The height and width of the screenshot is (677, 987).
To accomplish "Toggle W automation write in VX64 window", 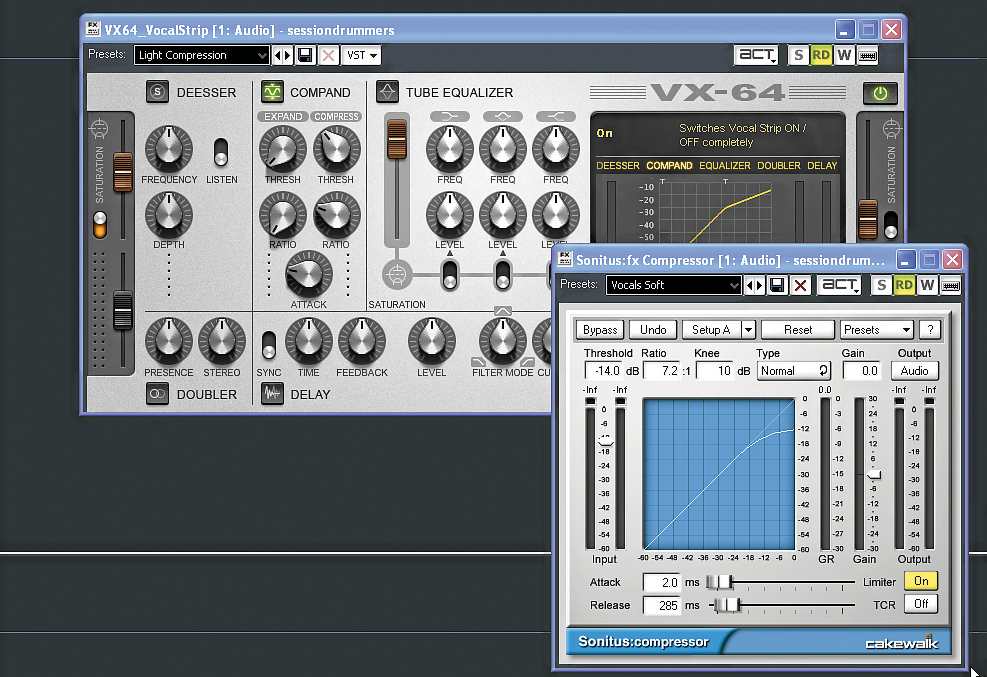I will coord(844,55).
